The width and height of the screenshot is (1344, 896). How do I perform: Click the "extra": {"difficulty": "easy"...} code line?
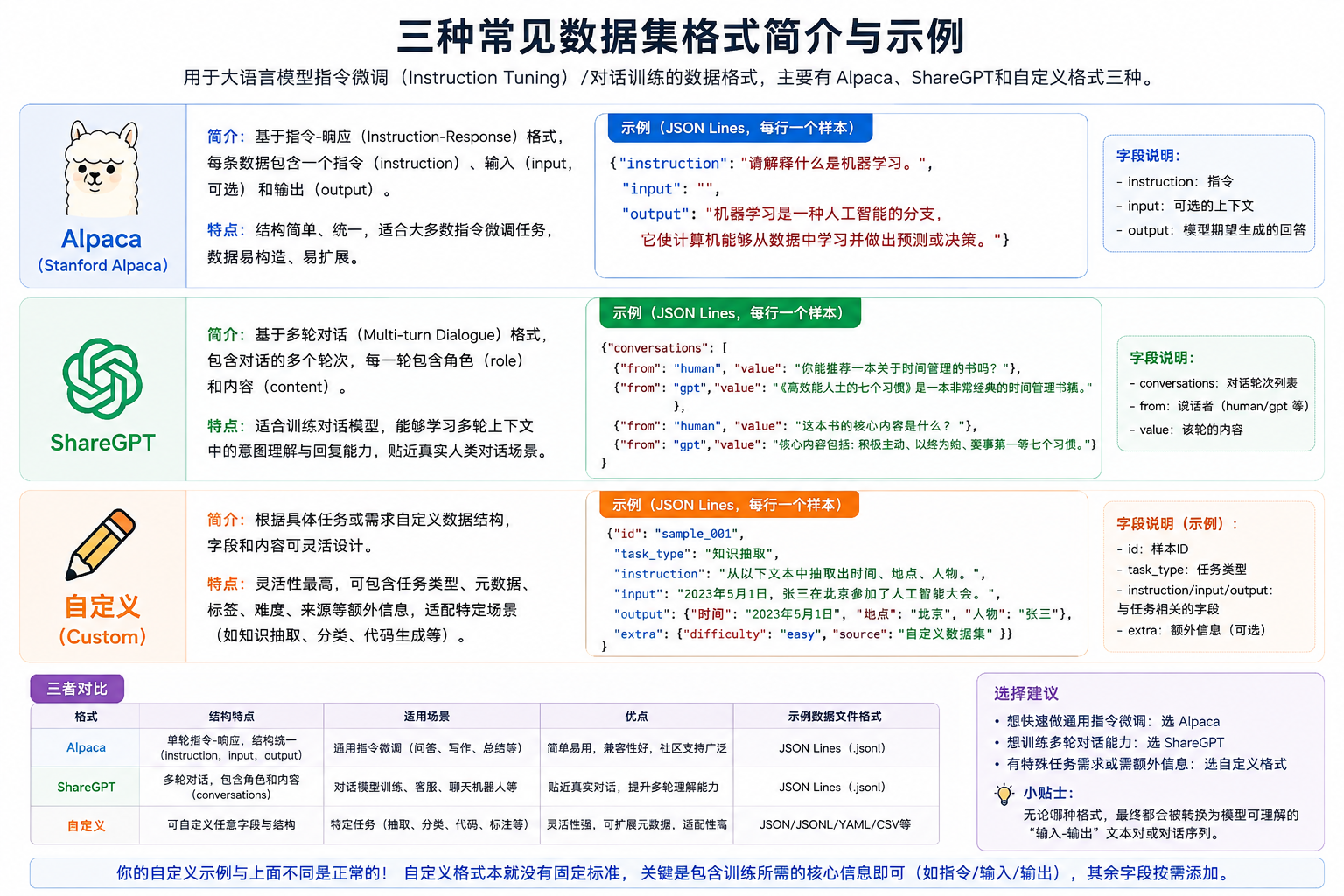click(x=813, y=634)
